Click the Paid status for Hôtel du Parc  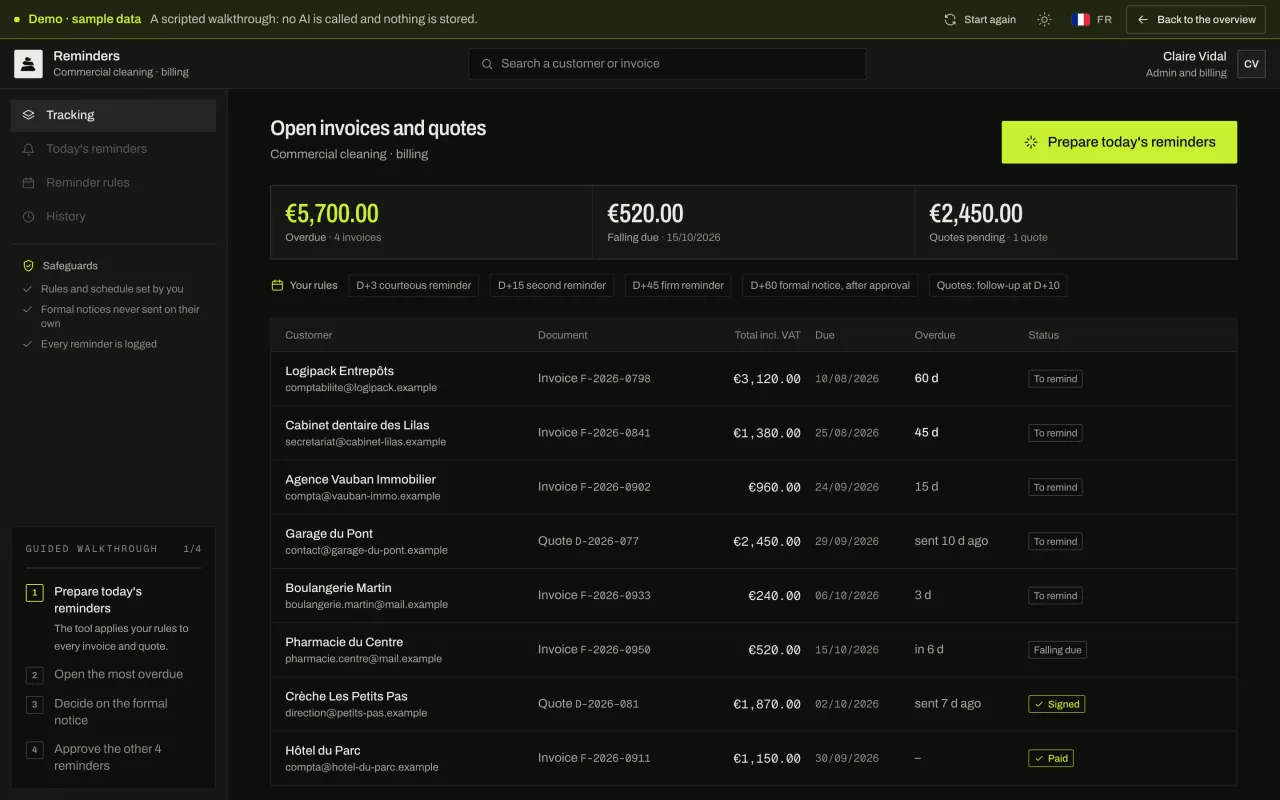pyautogui.click(x=1051, y=758)
